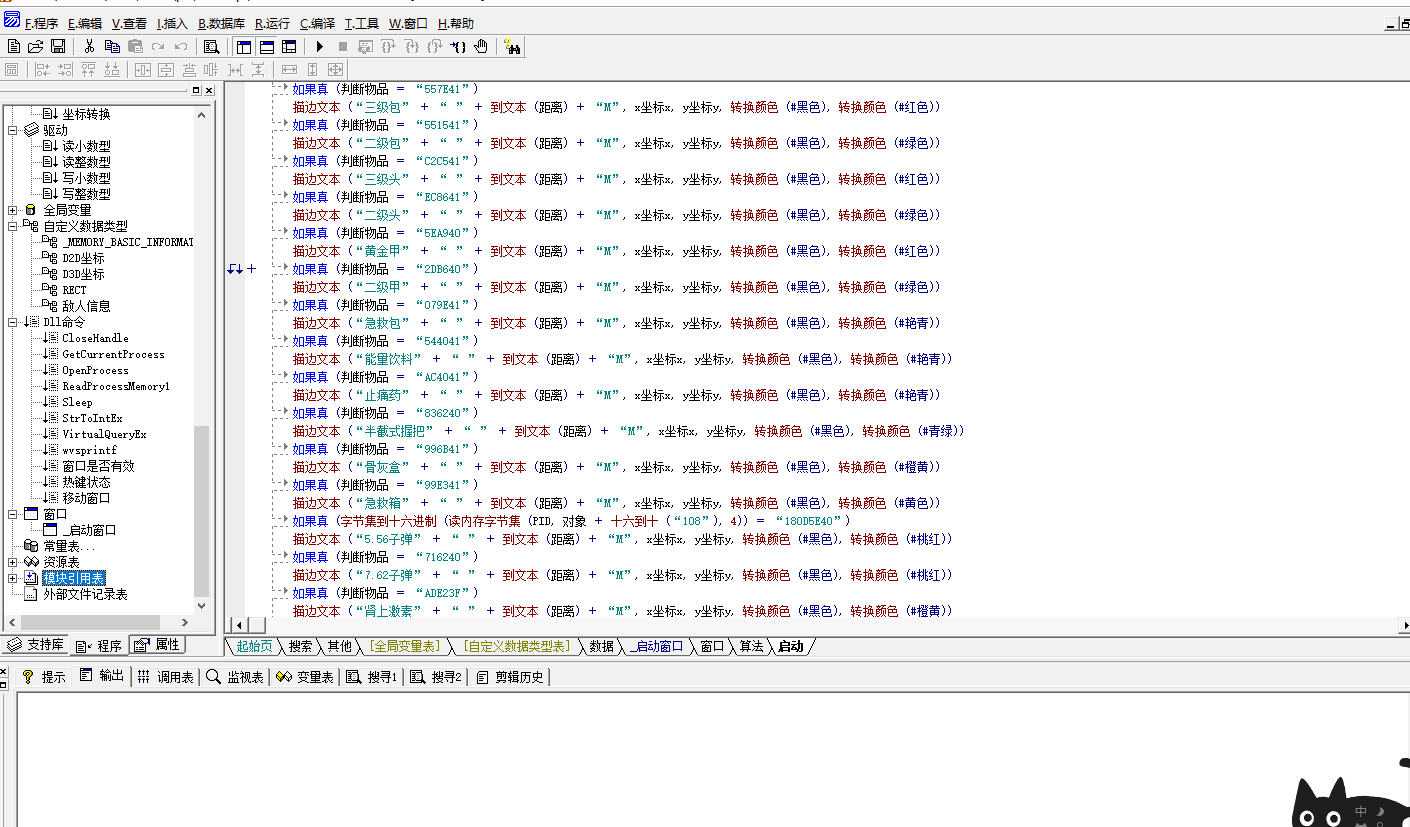
Task: Paste using the clipboard Paste icon
Action: (x=136, y=45)
